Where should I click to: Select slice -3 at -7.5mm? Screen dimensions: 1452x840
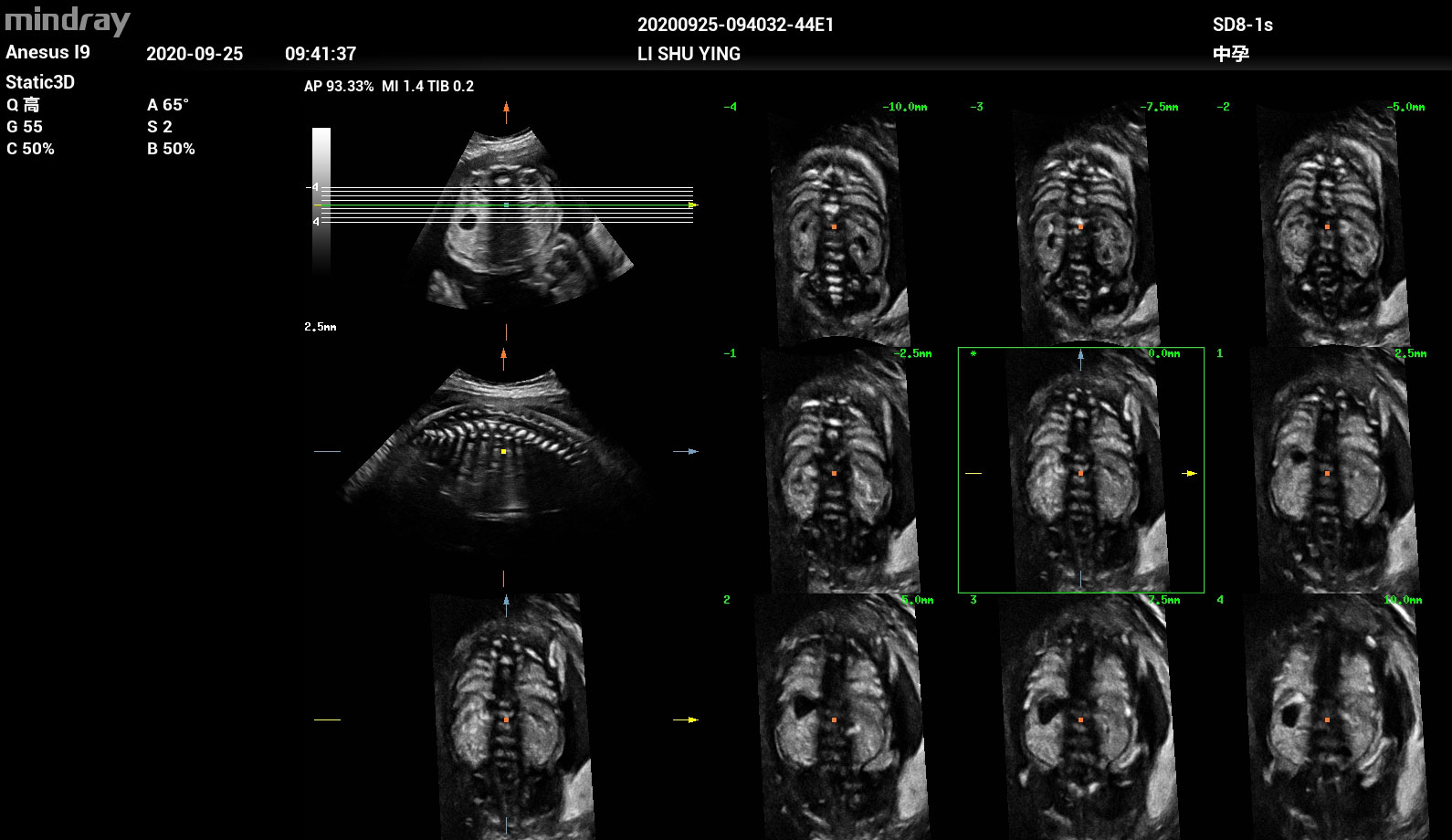1080,224
